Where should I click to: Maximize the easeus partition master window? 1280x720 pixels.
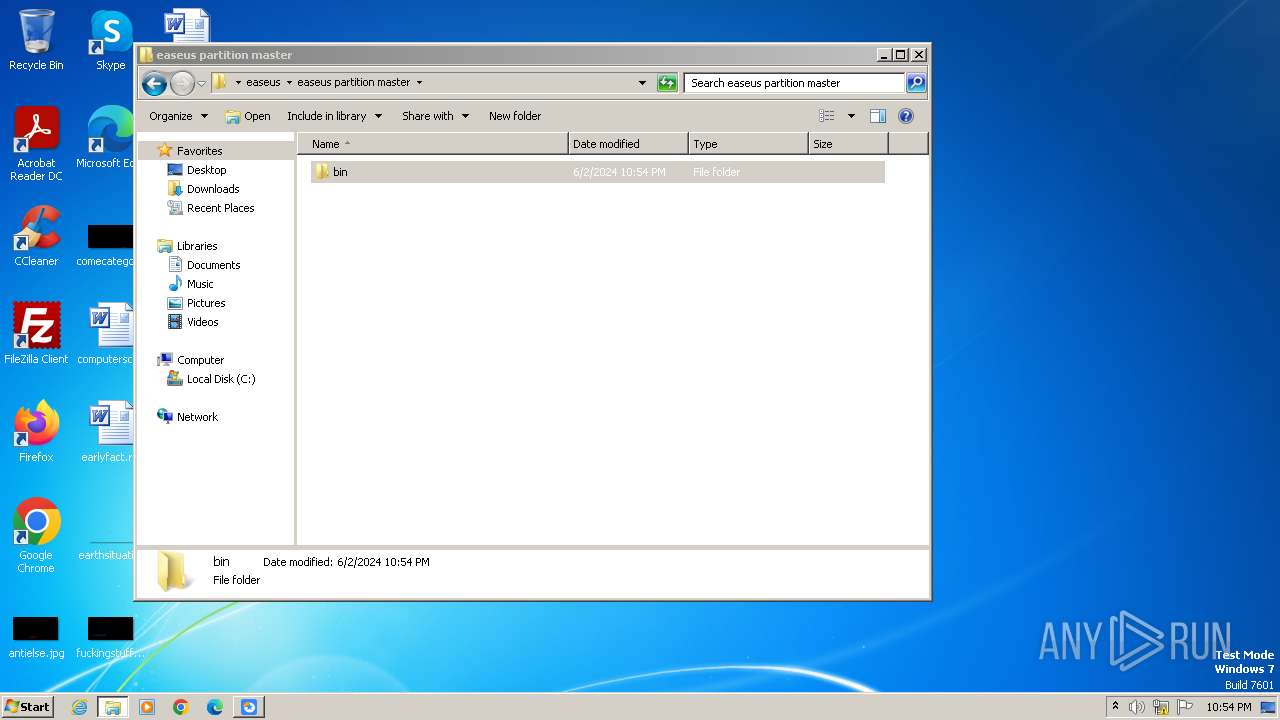[901, 55]
